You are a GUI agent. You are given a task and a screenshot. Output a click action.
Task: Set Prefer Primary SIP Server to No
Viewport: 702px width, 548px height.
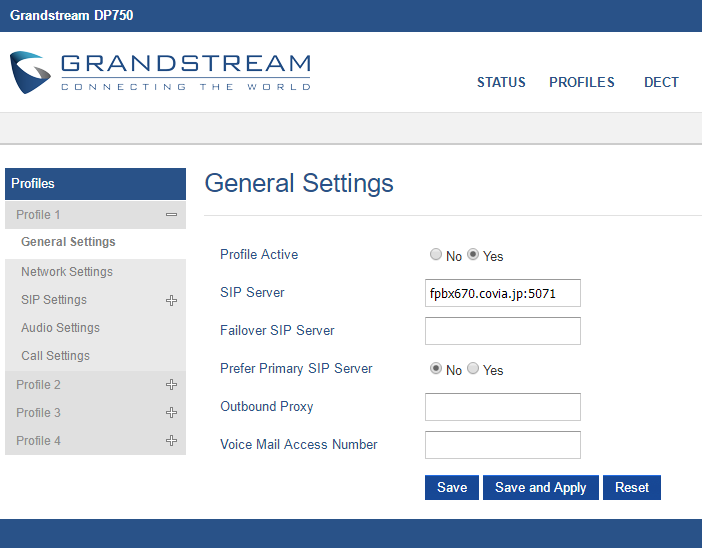[436, 368]
